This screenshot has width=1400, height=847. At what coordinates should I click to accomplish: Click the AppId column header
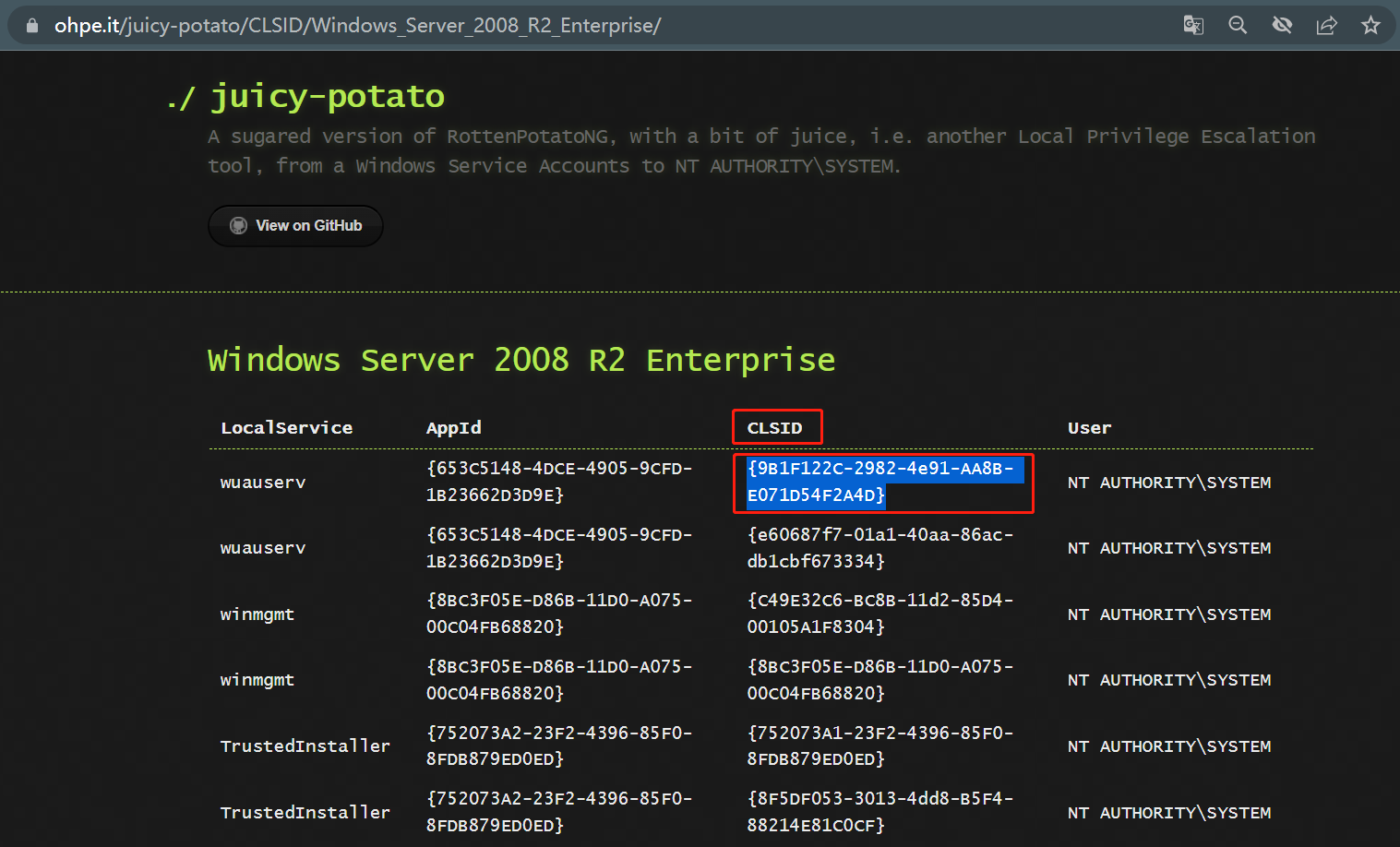[x=453, y=428]
